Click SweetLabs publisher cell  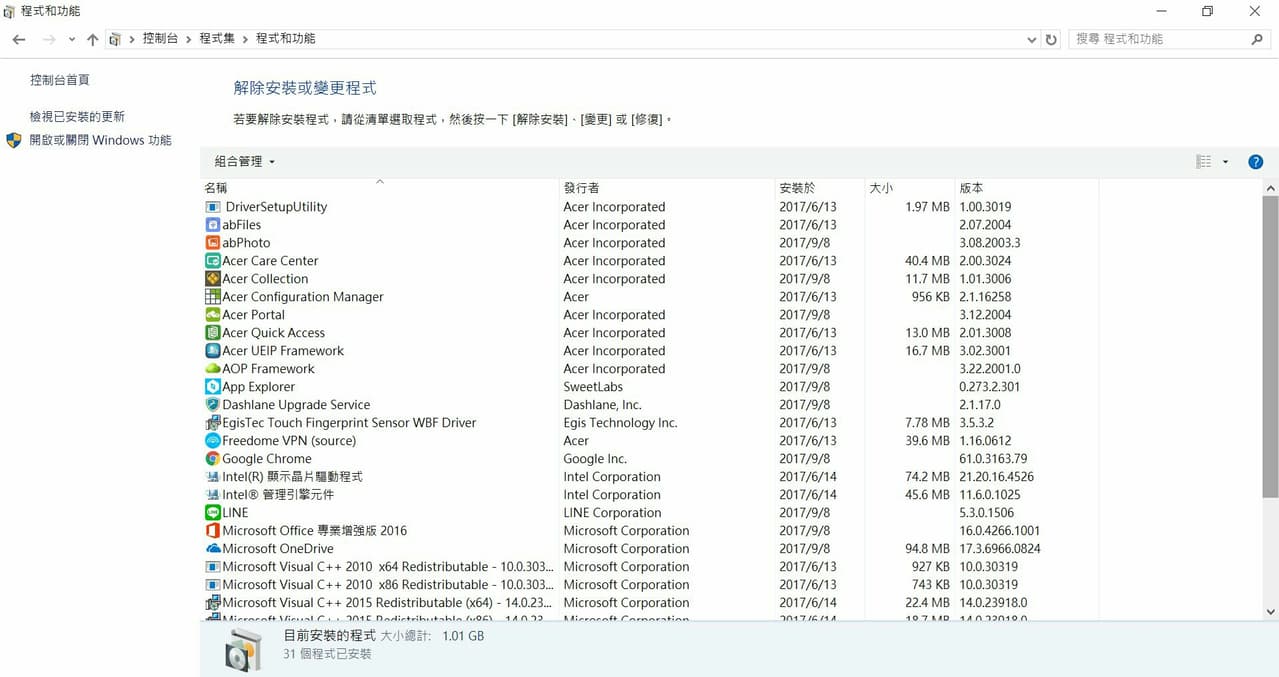pos(593,387)
